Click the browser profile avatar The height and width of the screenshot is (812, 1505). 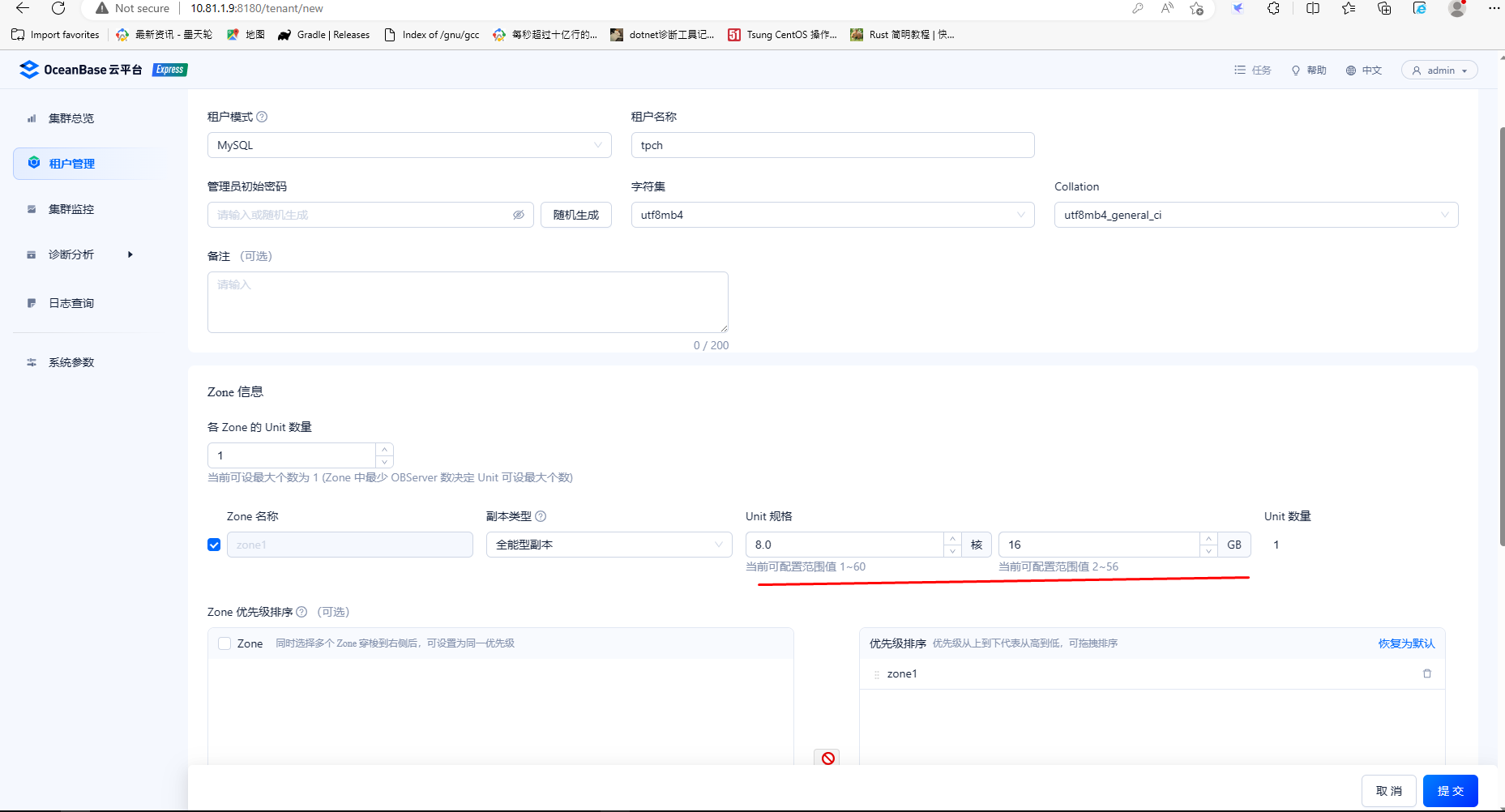click(1457, 8)
